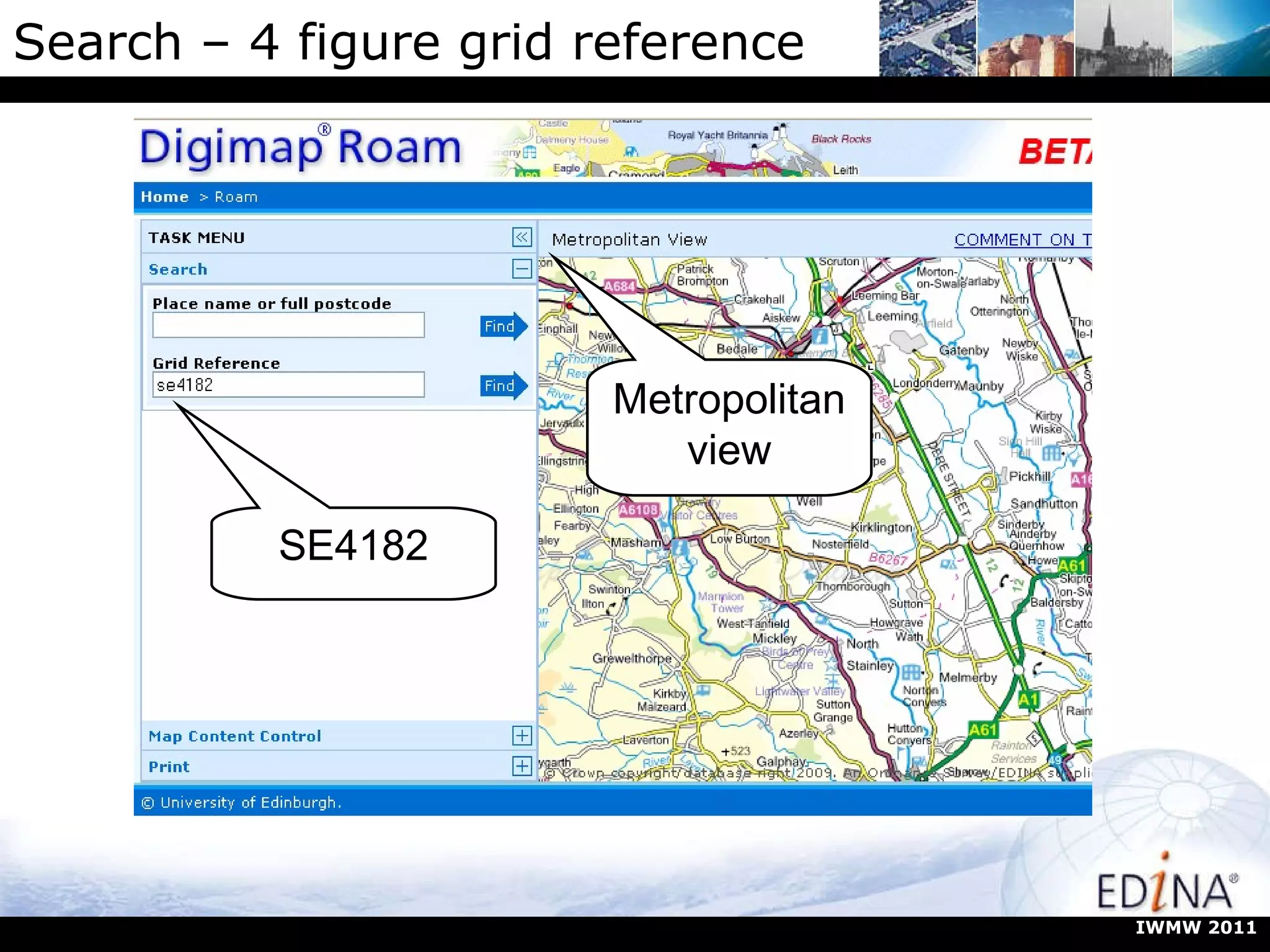Screen dimensions: 1270x952
Task: Click the green A1 road marker
Action: point(1028,700)
